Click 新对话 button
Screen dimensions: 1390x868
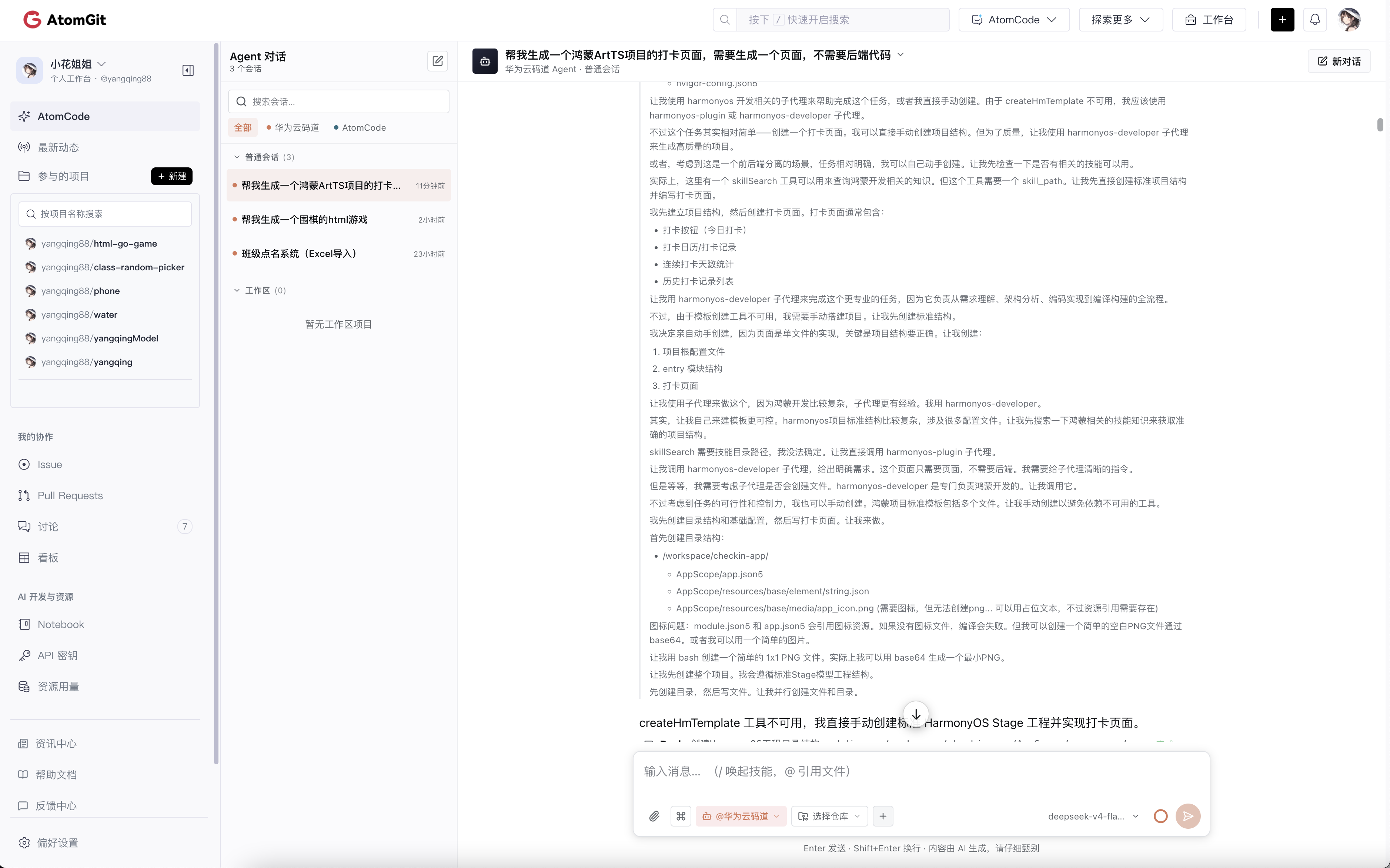tap(1339, 61)
